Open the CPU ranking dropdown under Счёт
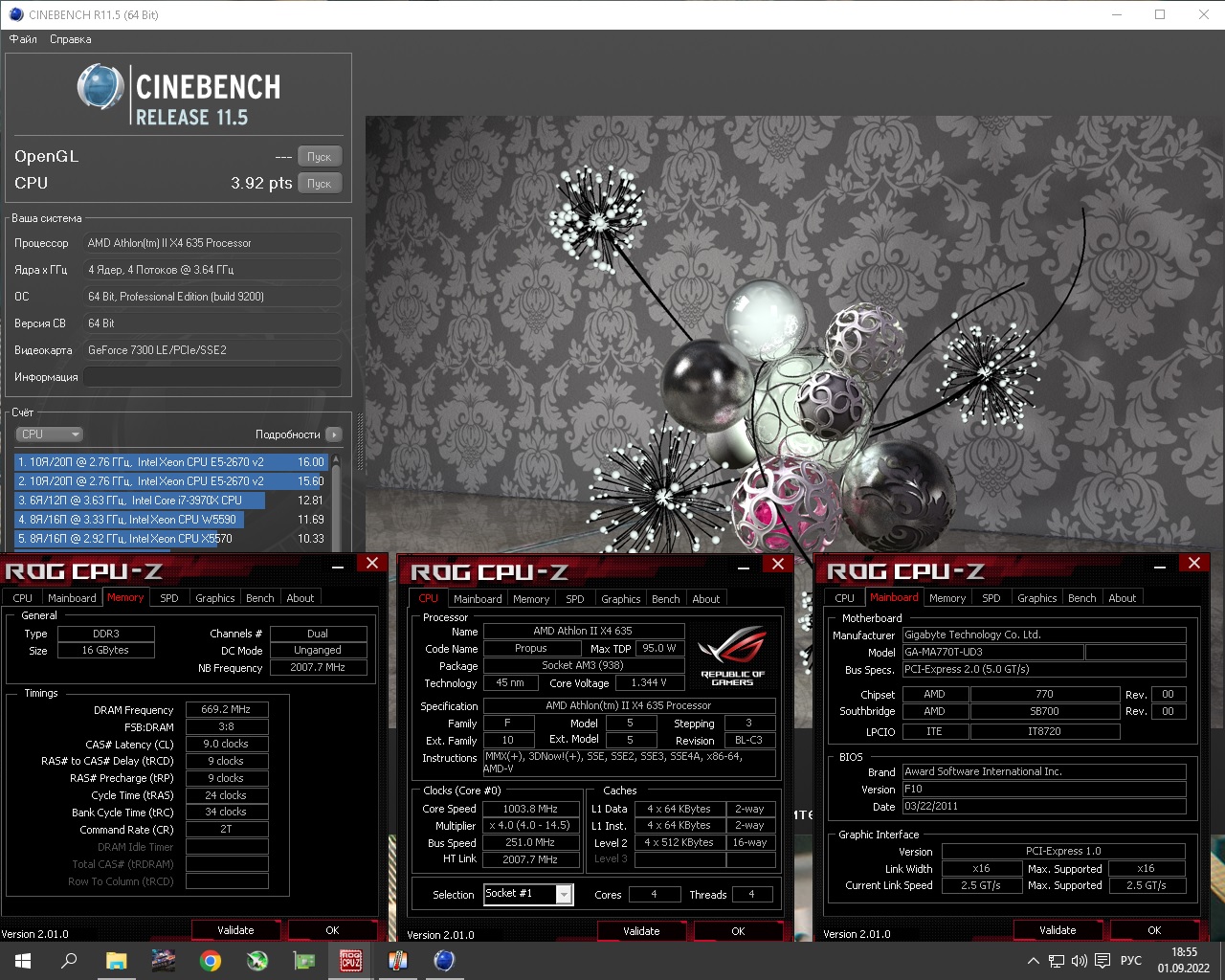This screenshot has height=980, width=1225. (49, 434)
